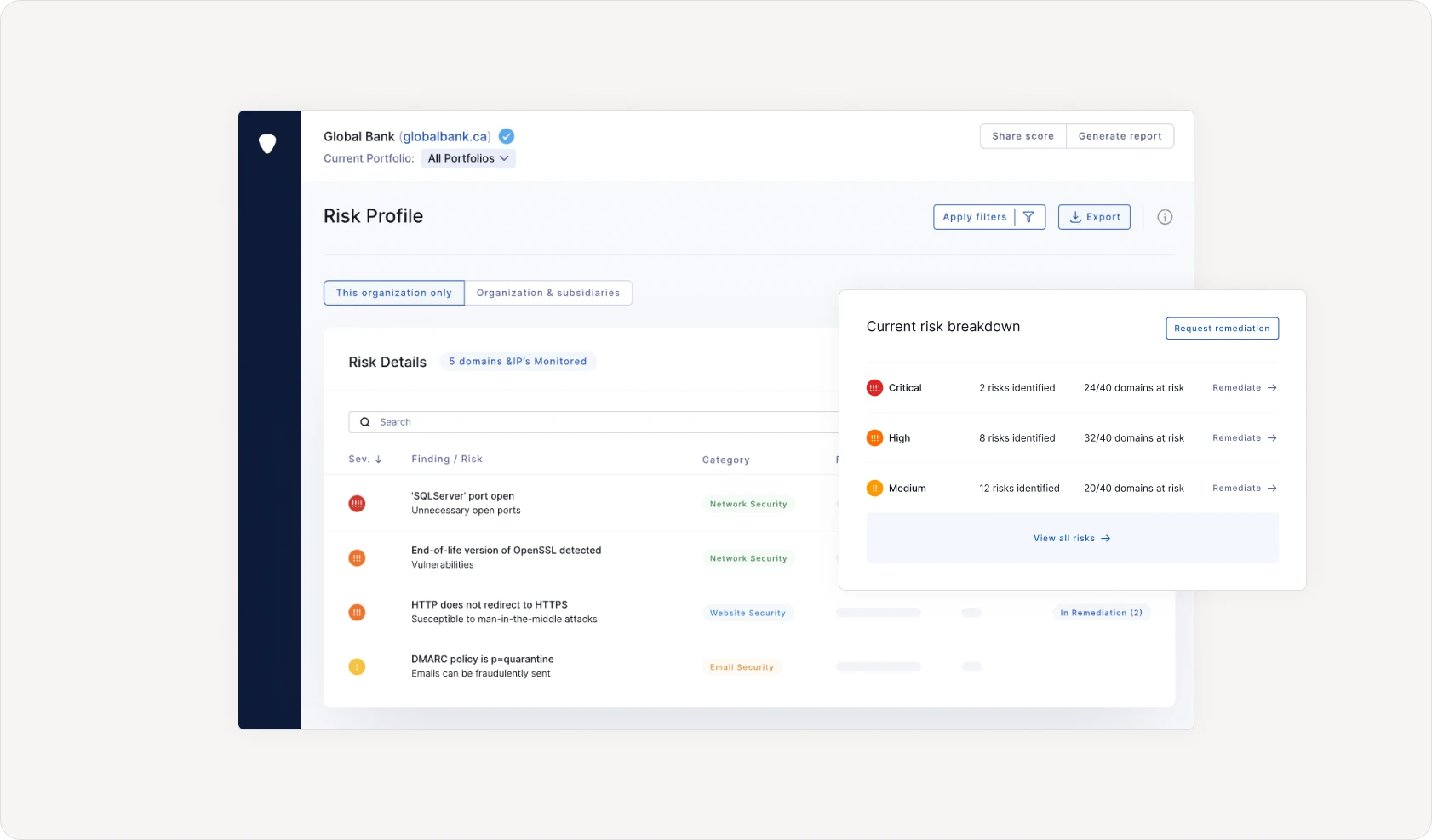Open the 'SQLServer' port open finding
Screen dimensions: 1432x840
tap(463, 496)
